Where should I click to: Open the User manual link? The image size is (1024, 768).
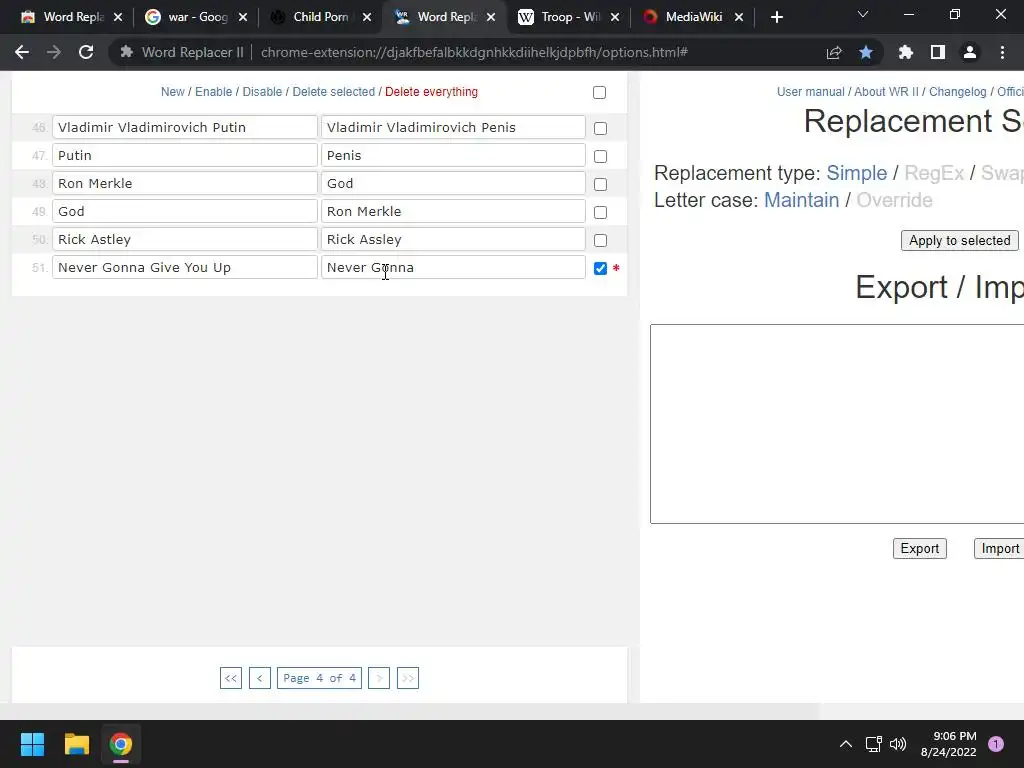[810, 92]
